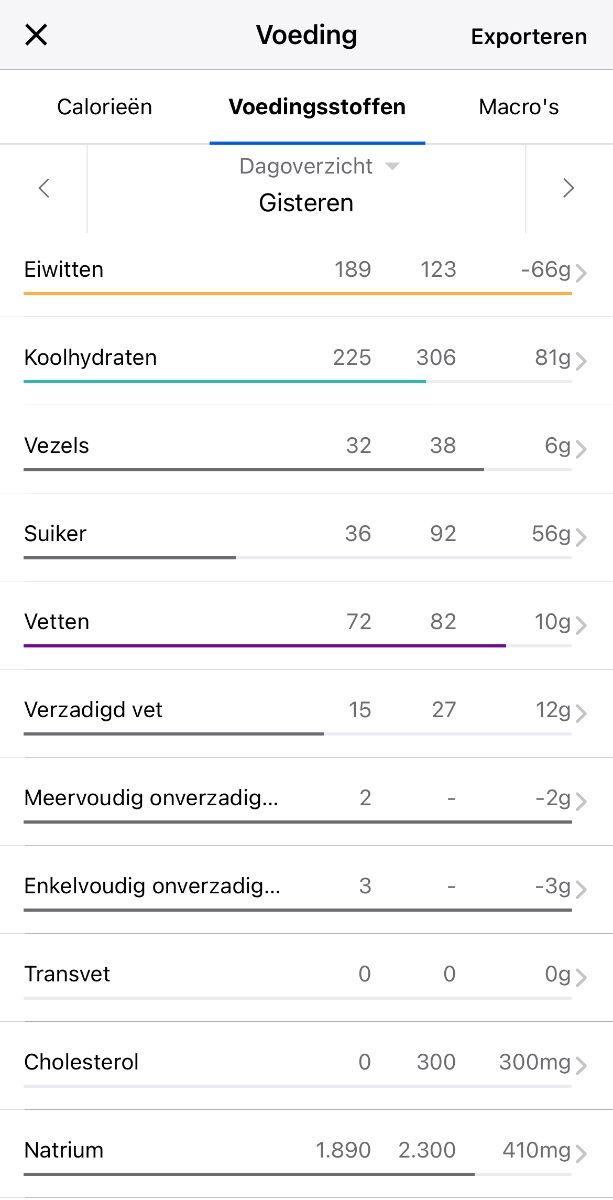
Task: Expand the Vetten row chevron
Action: point(581,624)
